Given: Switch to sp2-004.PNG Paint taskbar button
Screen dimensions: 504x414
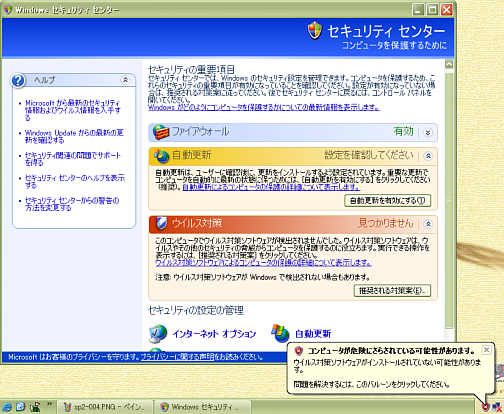Looking at the screenshot, I should [x=105, y=407].
